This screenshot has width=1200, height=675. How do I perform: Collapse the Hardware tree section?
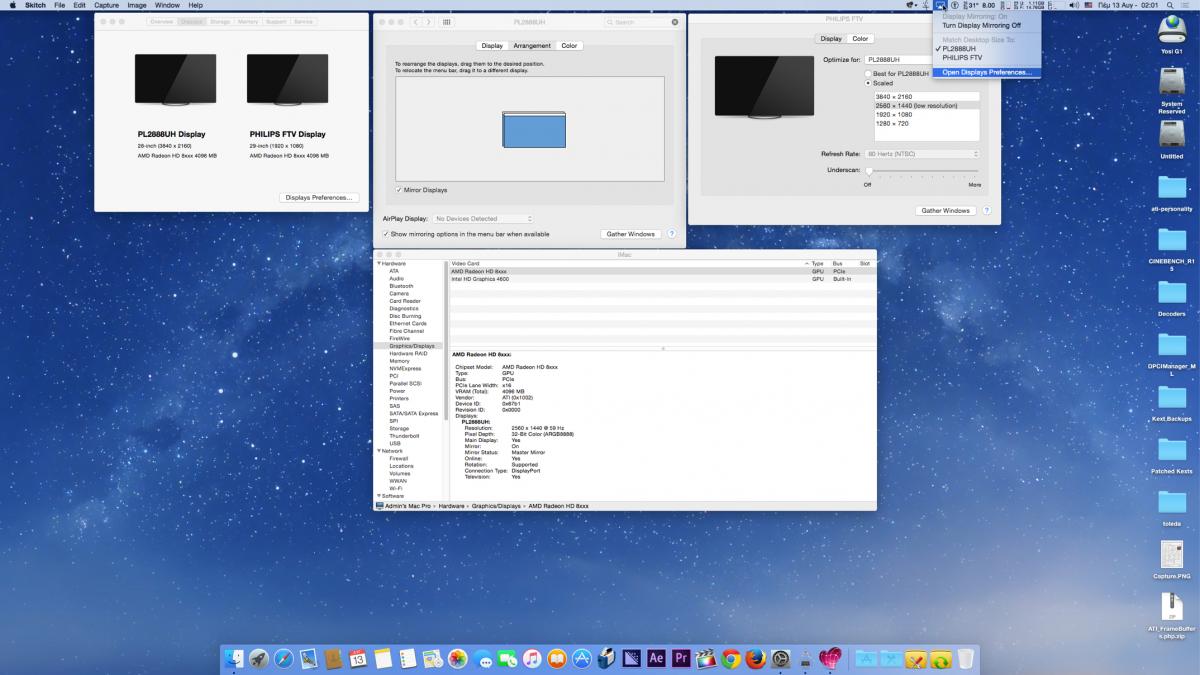click(x=378, y=263)
